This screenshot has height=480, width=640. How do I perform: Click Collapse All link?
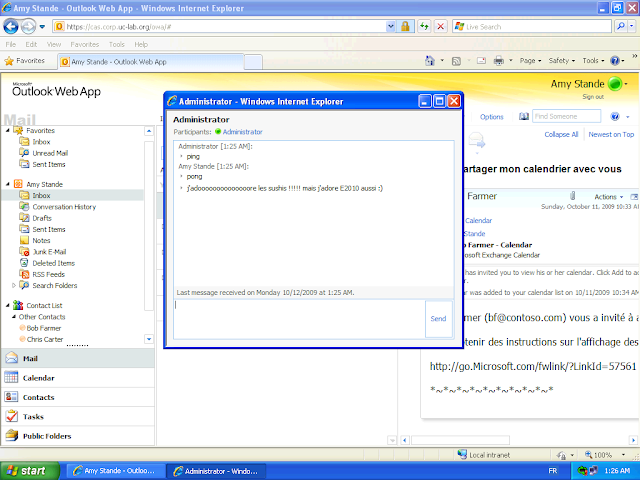[561, 134]
